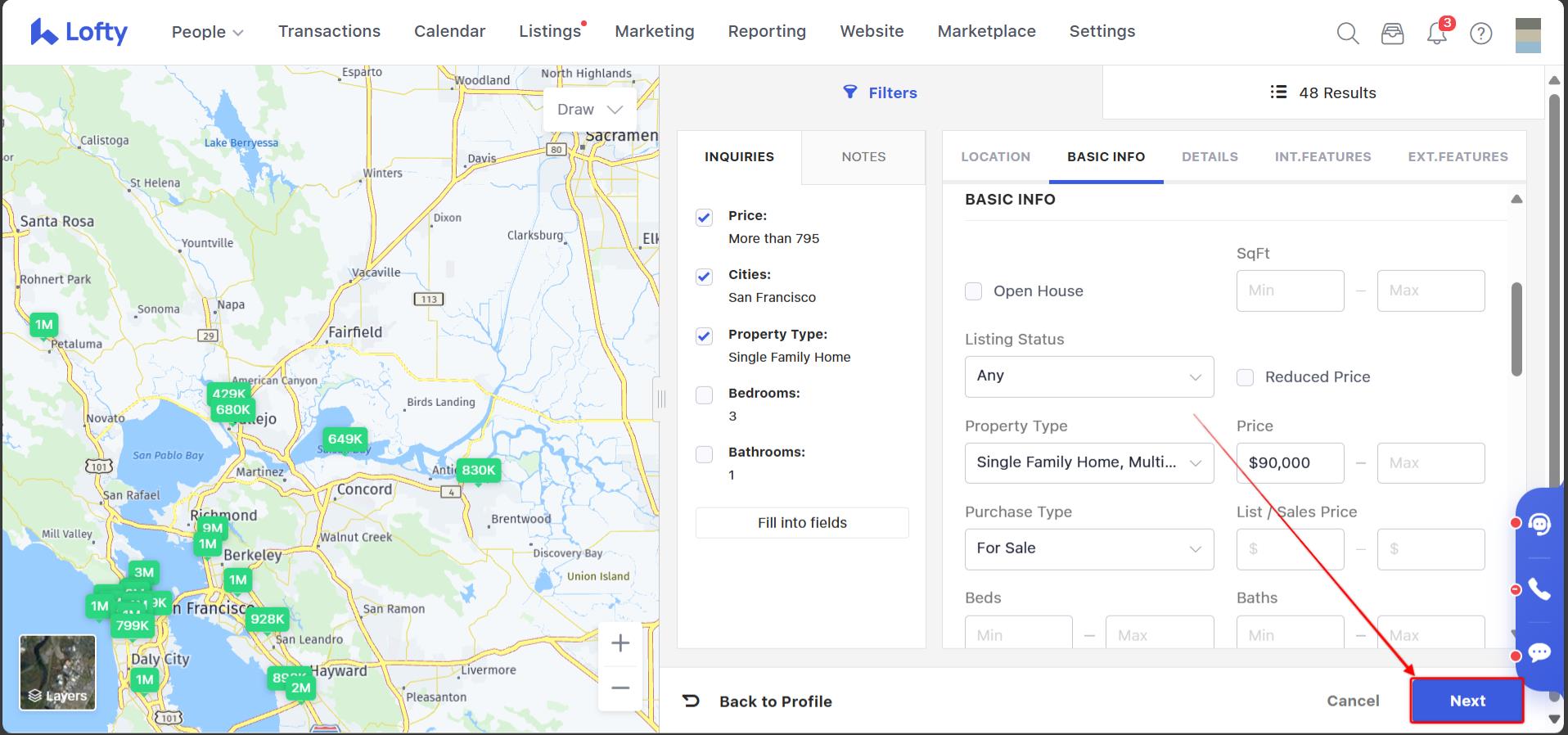The width and height of the screenshot is (1568, 735).
Task: Switch to the INT.FEATURES tab
Action: (x=1322, y=157)
